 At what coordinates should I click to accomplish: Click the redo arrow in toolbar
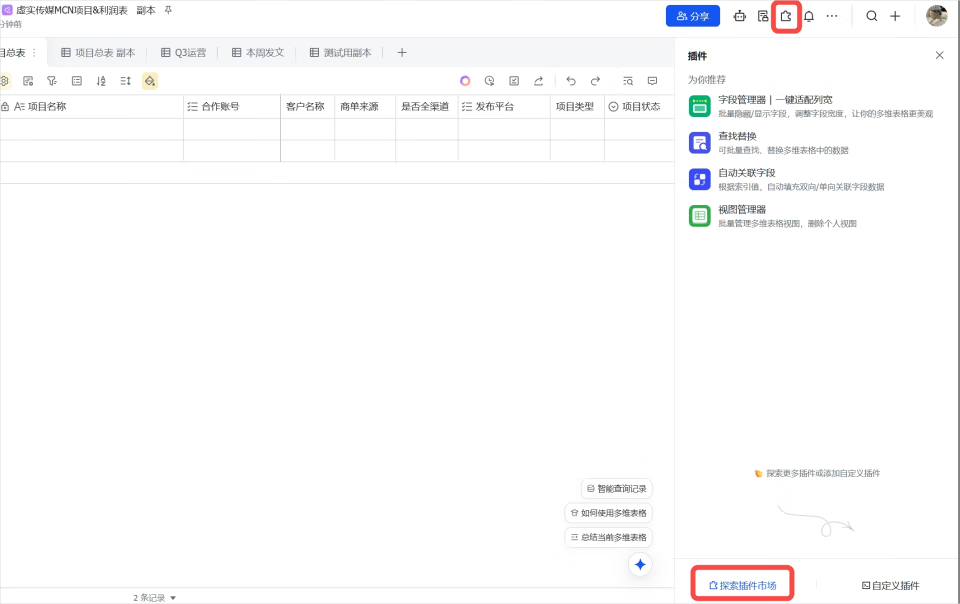coord(595,81)
